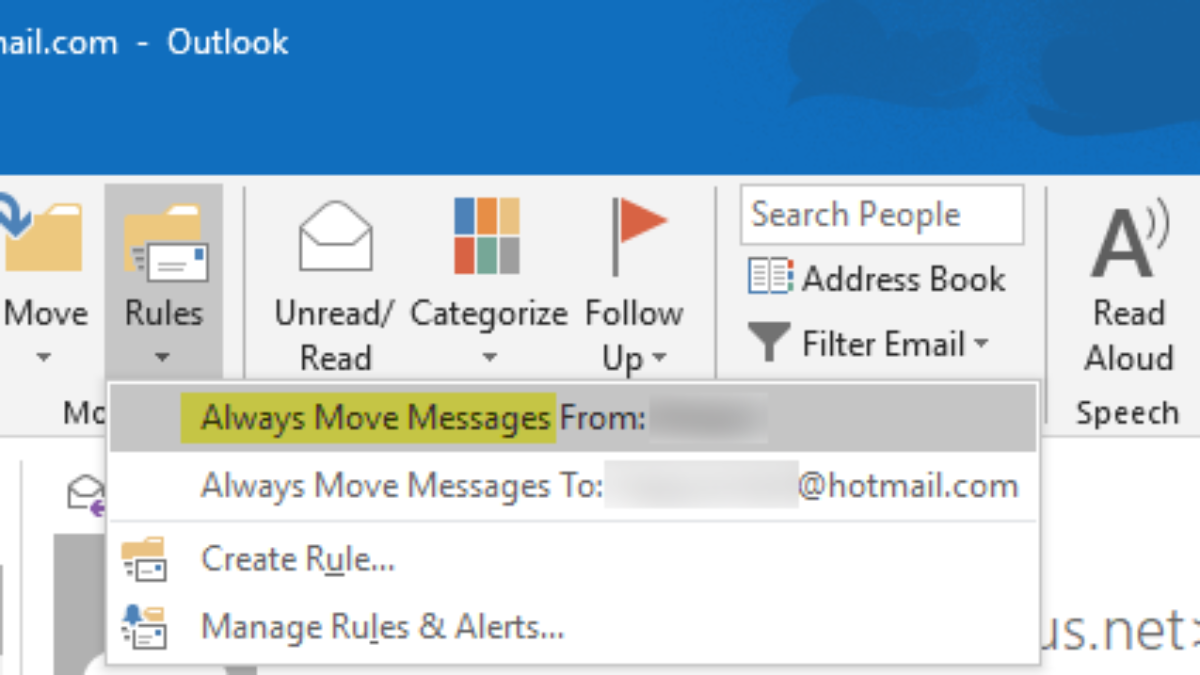Collapse the Rules dropdown arrow
1200x675 pixels.
point(164,357)
